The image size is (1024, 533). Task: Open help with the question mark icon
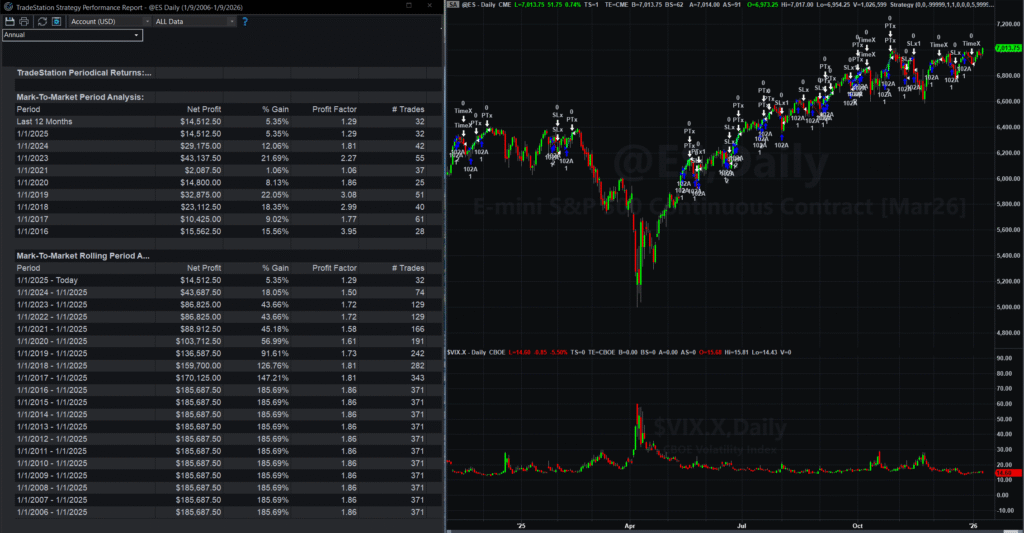[x=245, y=21]
